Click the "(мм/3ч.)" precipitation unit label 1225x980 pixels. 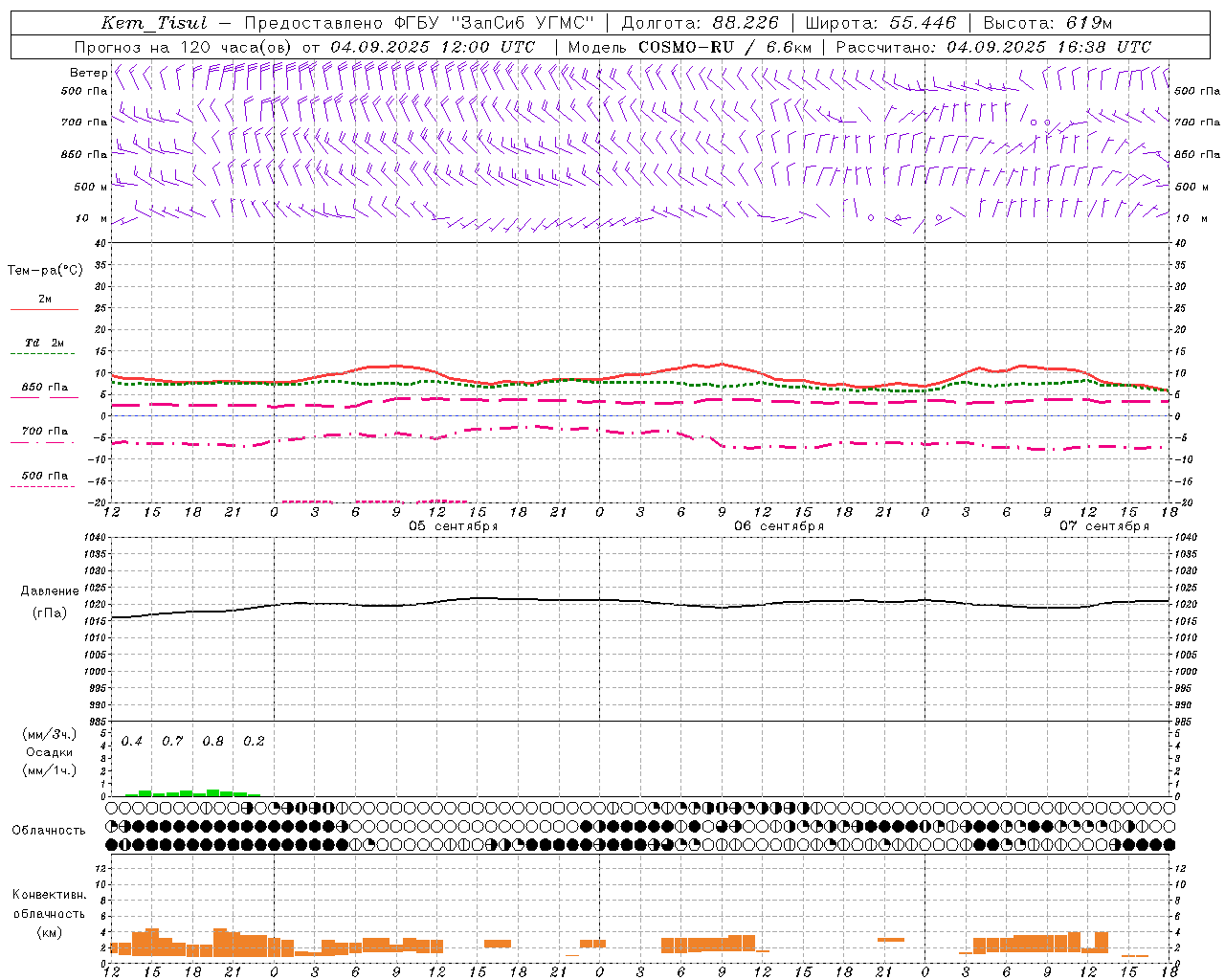50,734
